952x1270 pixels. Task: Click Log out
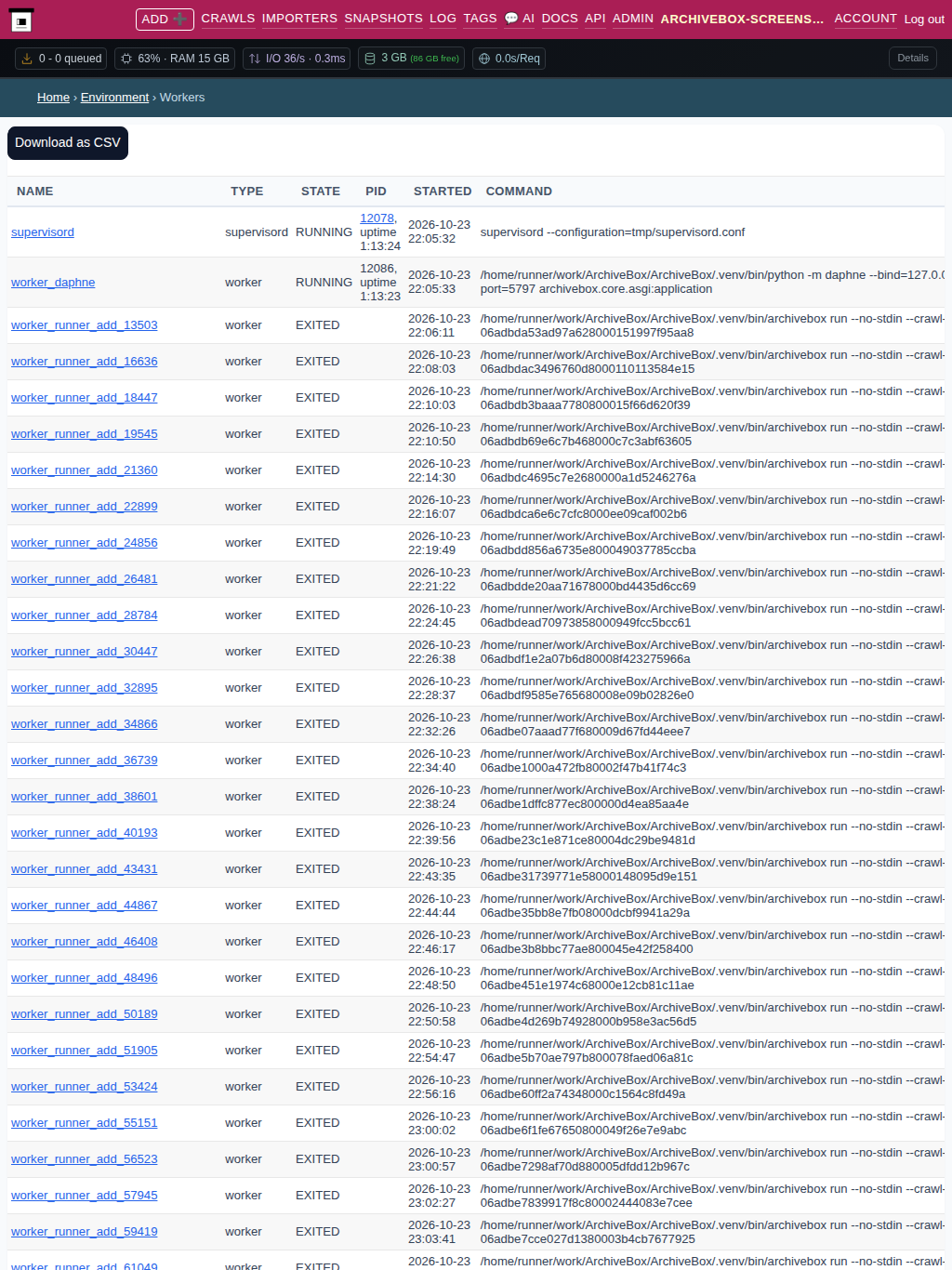click(924, 19)
